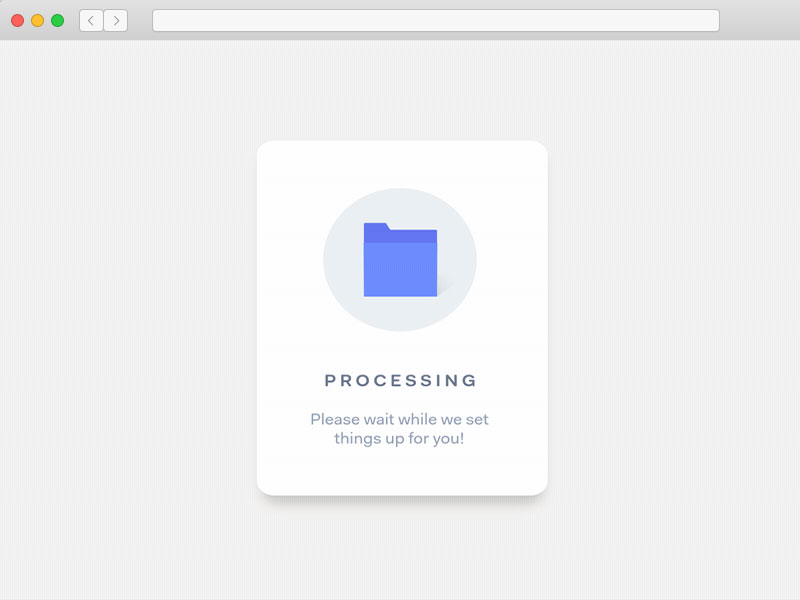Go forward with the right arrow button
800x600 pixels.
116,21
